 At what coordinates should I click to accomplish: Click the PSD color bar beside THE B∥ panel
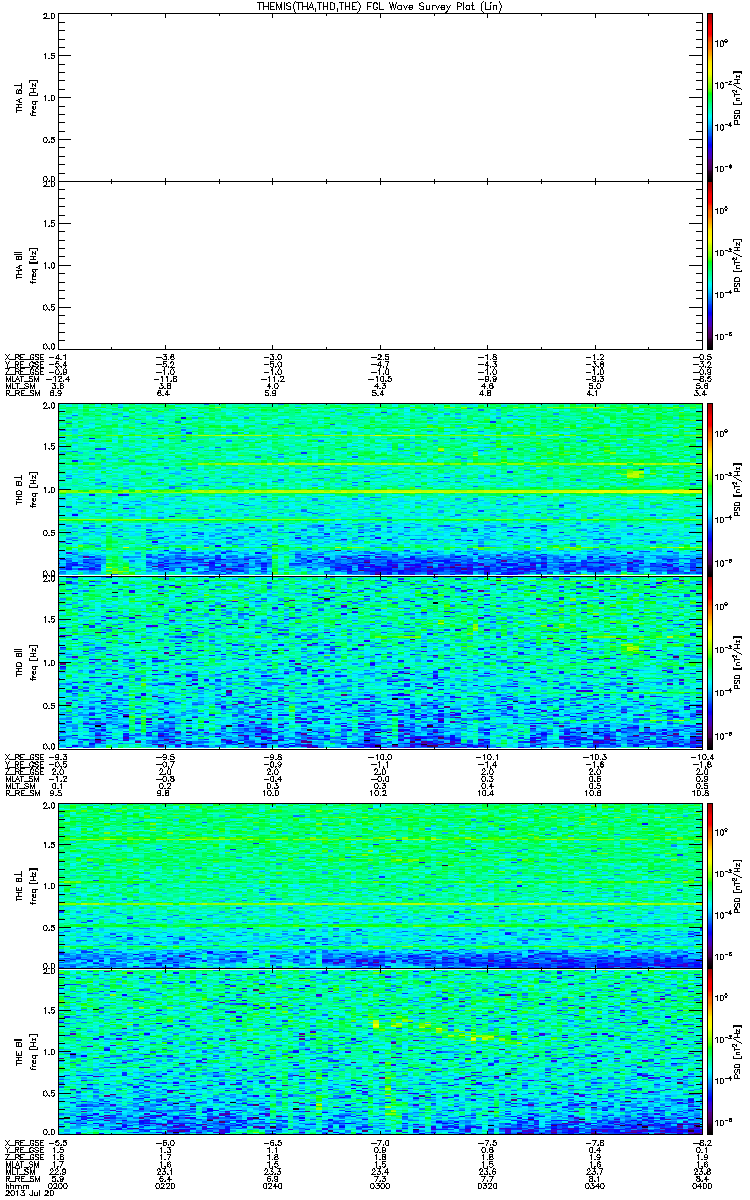[709, 1052]
